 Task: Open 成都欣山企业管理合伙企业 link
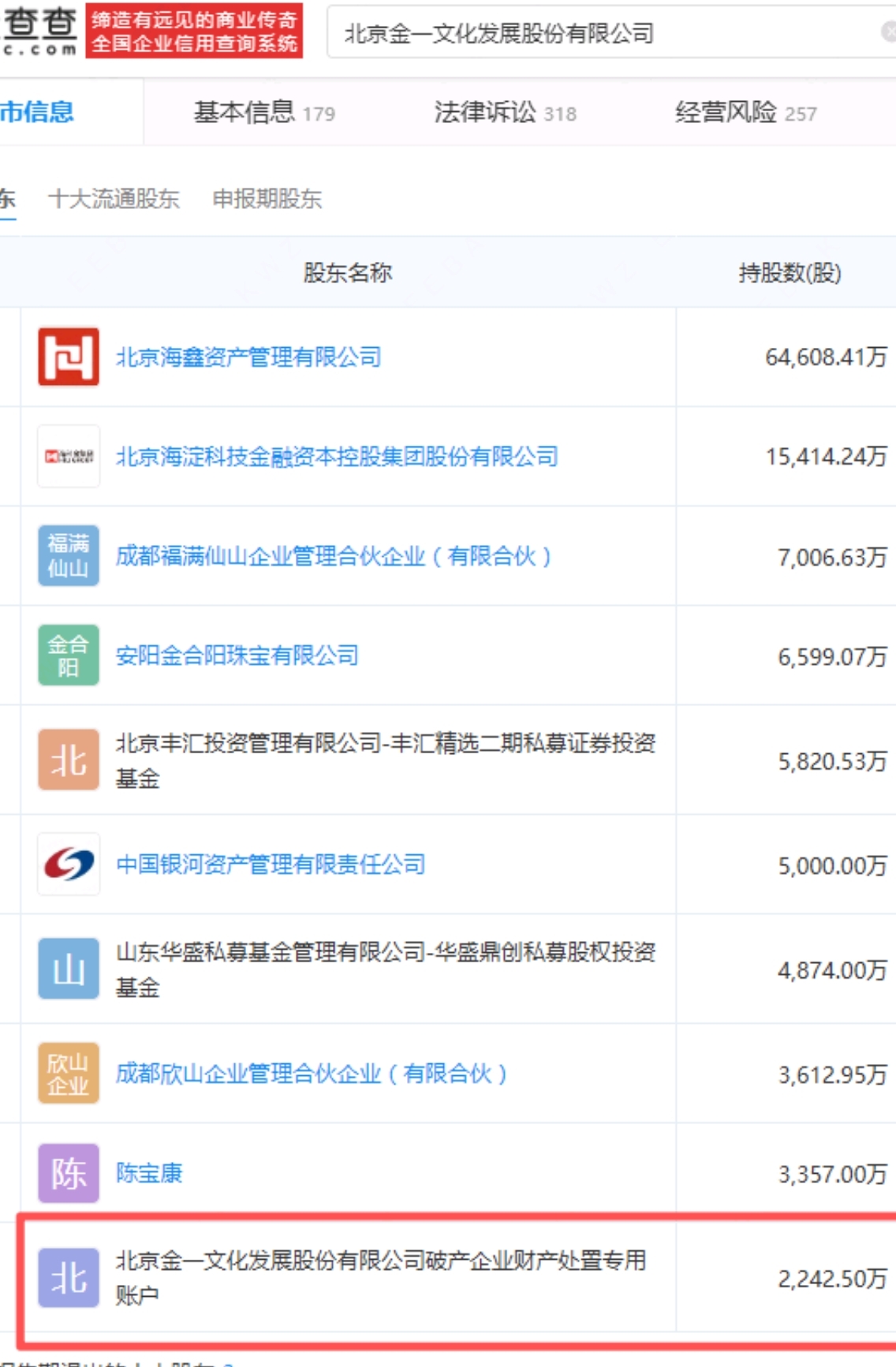coord(311,1074)
